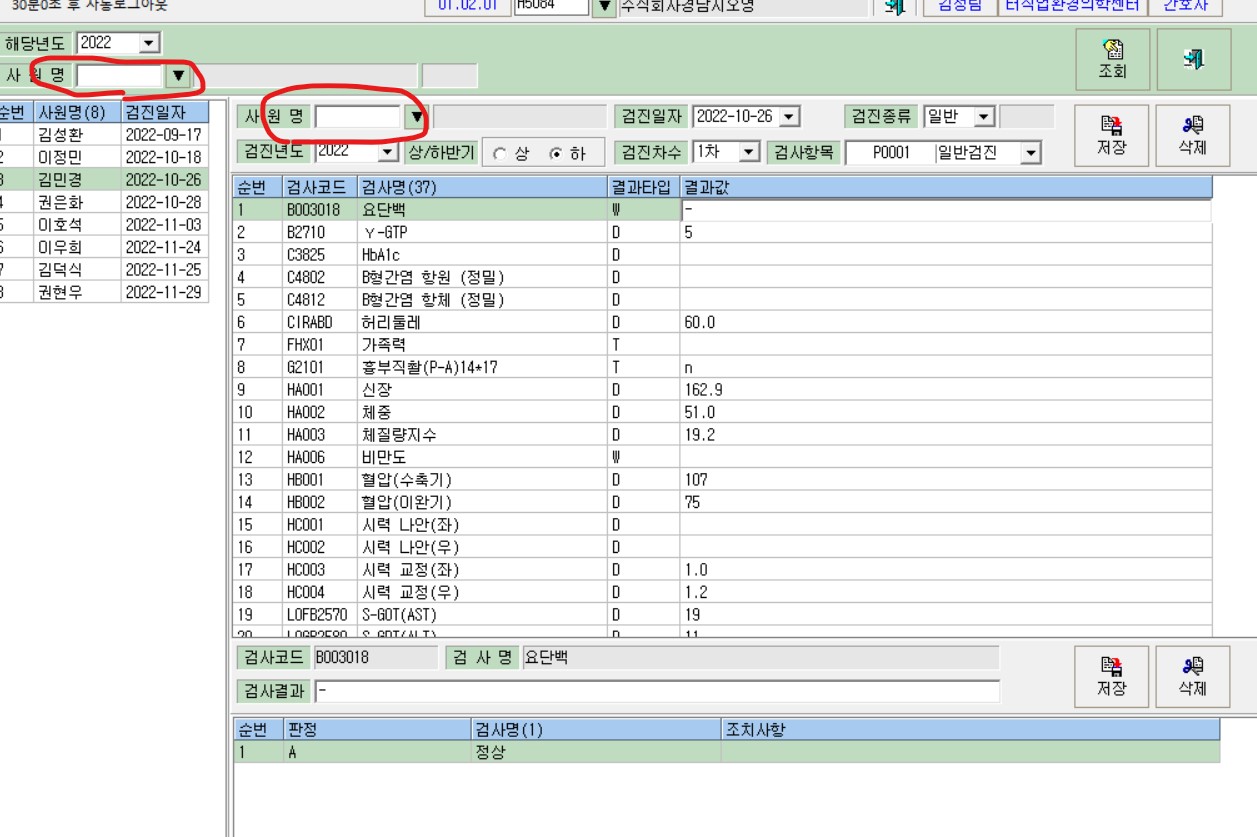Click the 검사명(37) column header
This screenshot has width=1257, height=837.
(482, 187)
